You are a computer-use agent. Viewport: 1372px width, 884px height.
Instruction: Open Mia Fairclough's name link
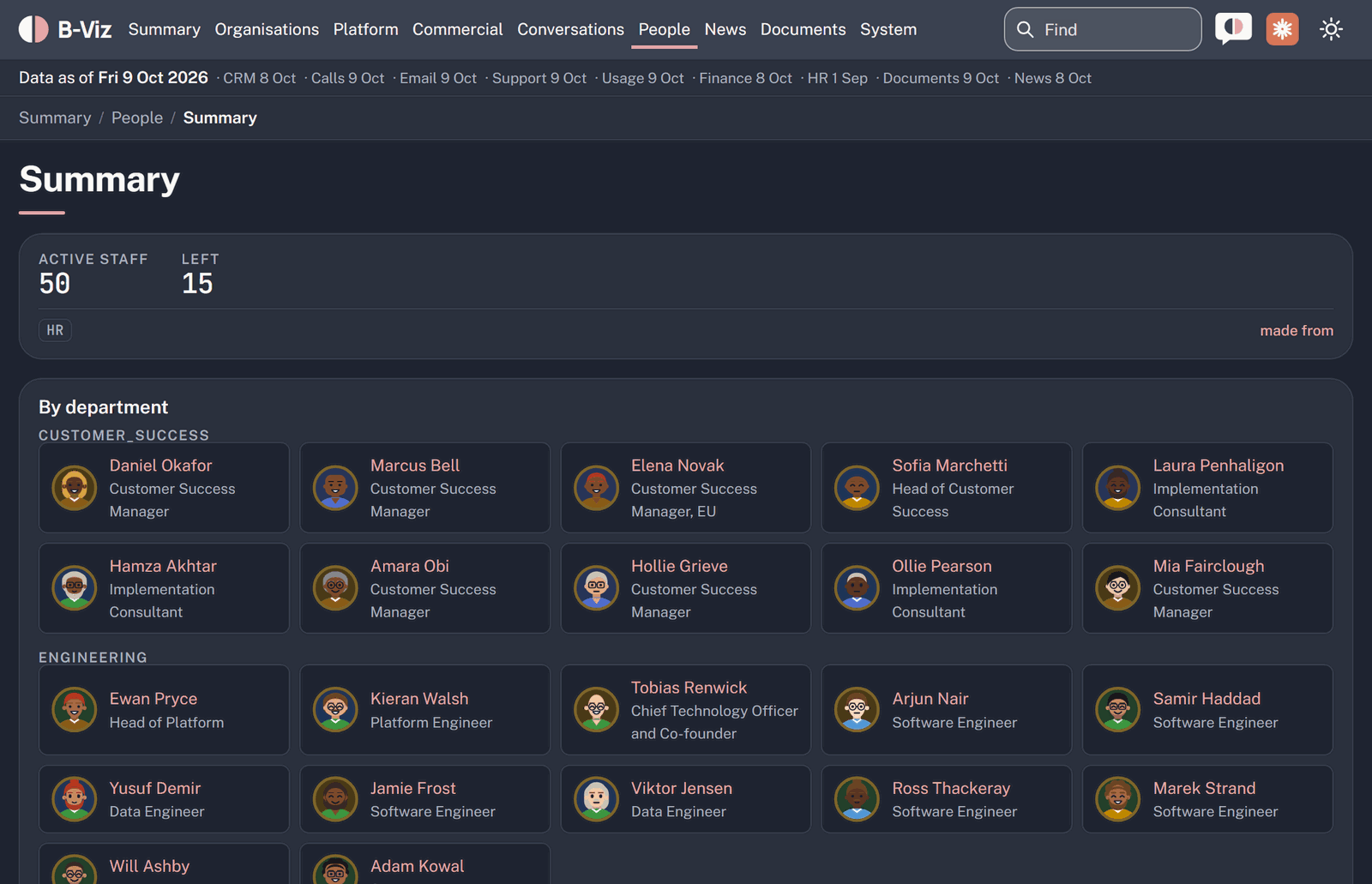pos(1208,566)
